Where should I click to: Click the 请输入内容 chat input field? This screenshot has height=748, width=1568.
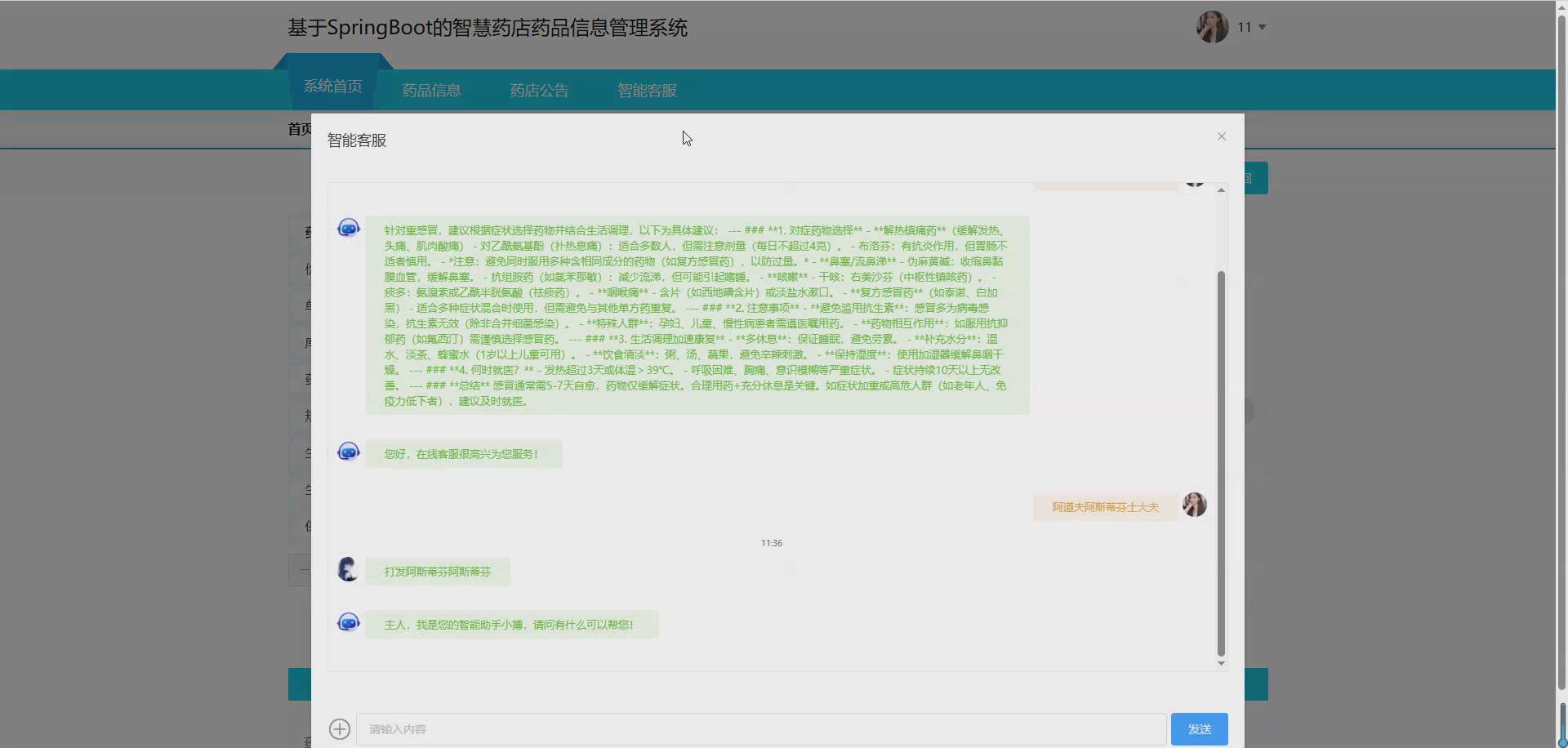click(759, 728)
